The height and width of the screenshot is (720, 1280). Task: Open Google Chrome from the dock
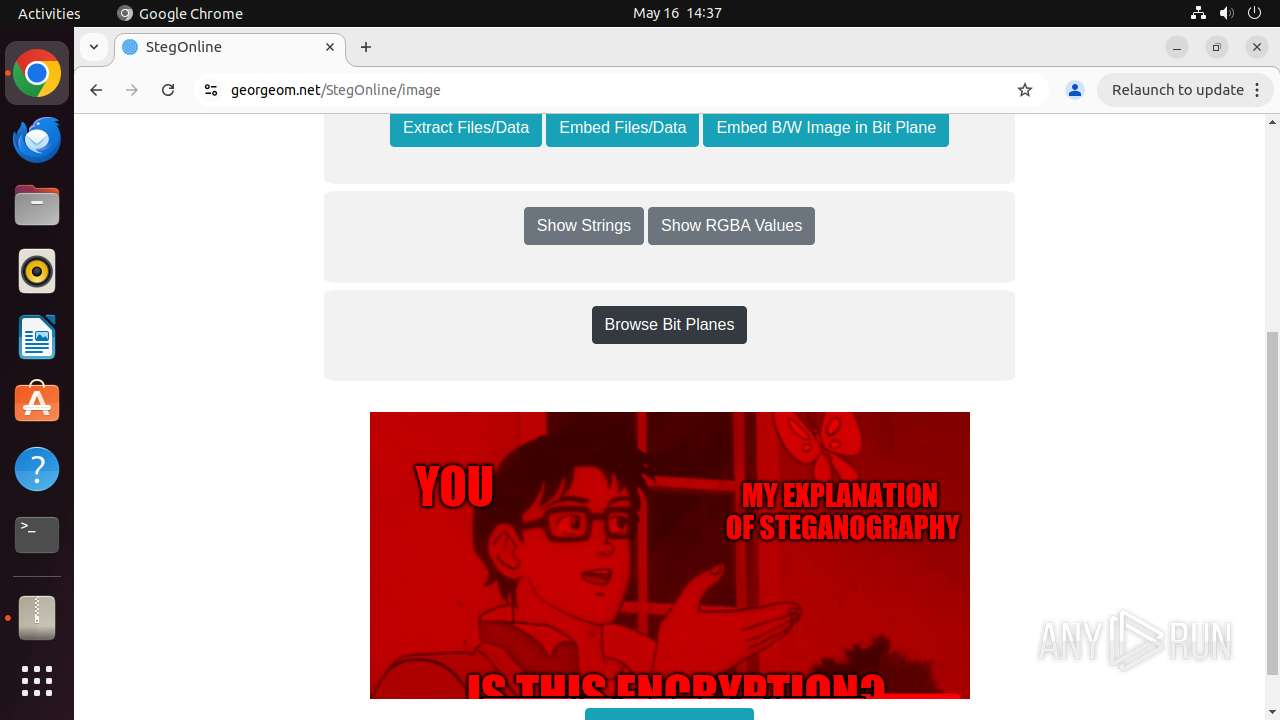click(x=37, y=74)
